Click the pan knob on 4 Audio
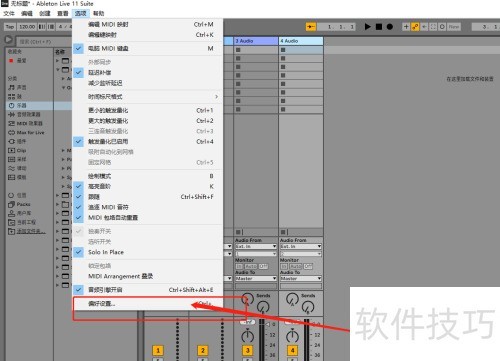The width and height of the screenshot is (500, 361). tap(292, 336)
